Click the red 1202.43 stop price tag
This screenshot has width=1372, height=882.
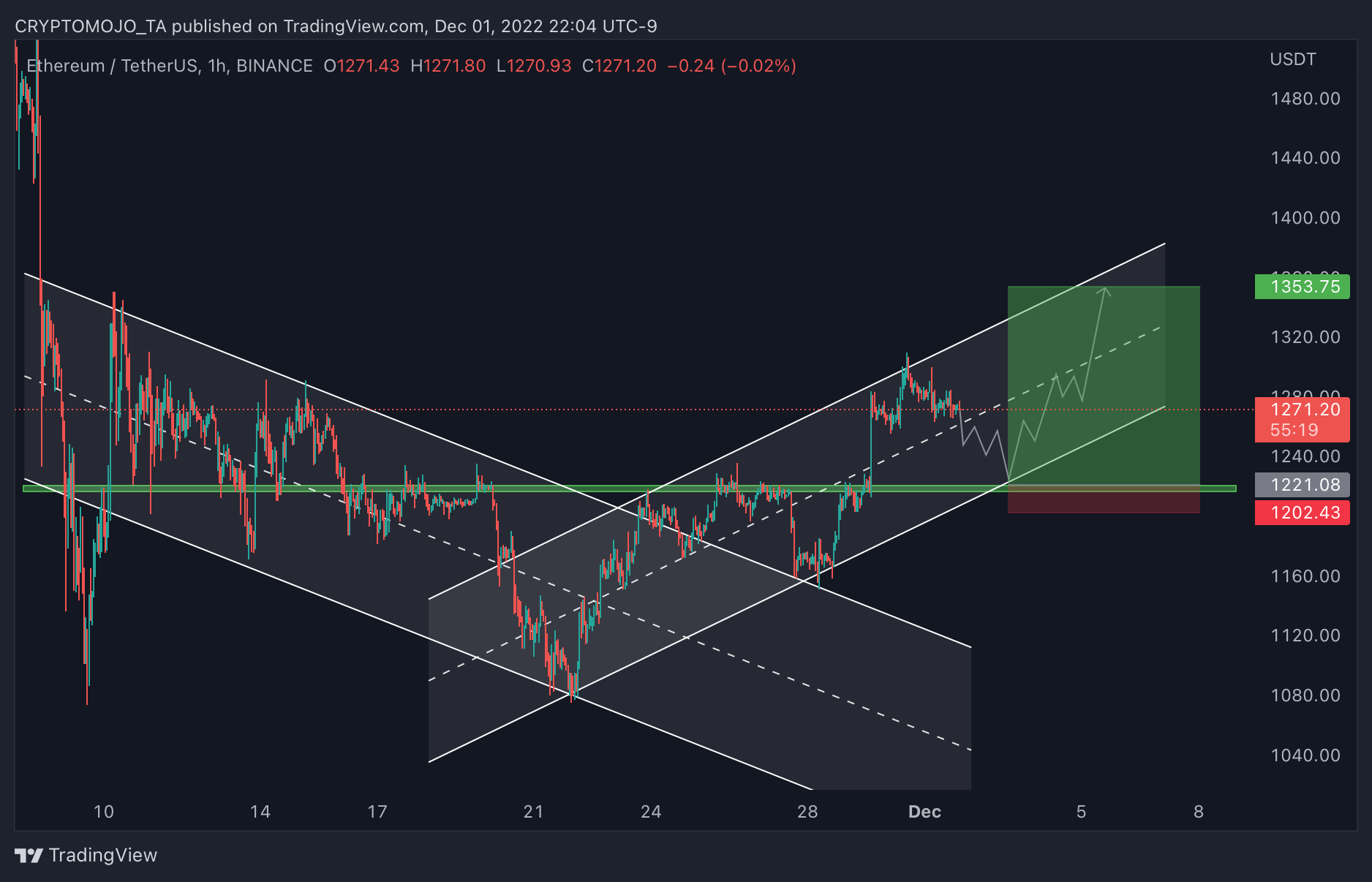tap(1302, 513)
